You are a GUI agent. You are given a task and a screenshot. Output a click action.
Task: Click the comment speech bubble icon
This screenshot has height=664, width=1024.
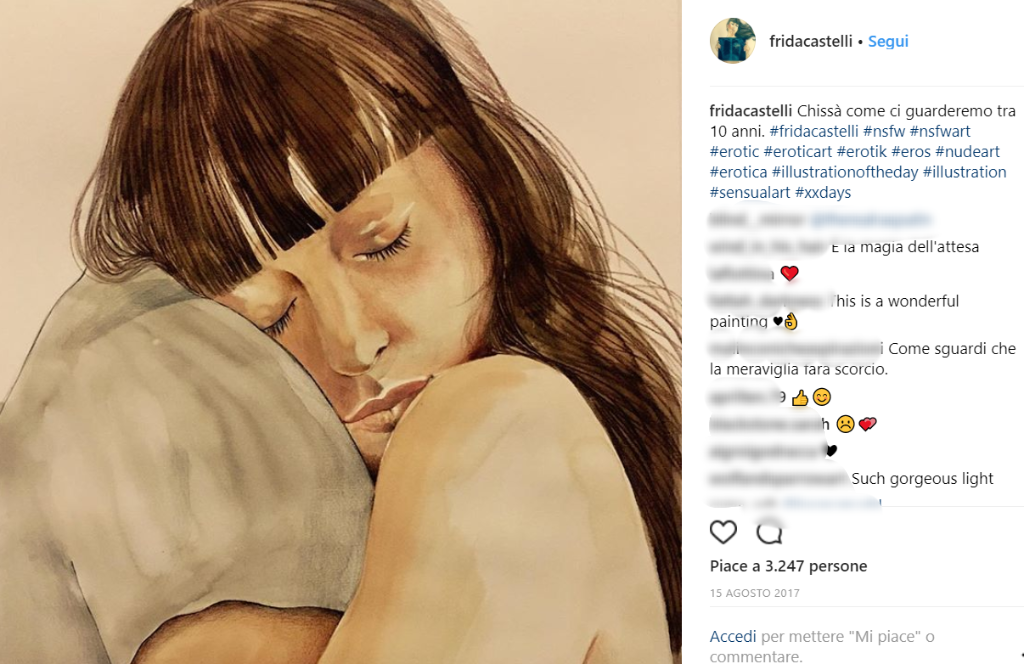coord(769,532)
